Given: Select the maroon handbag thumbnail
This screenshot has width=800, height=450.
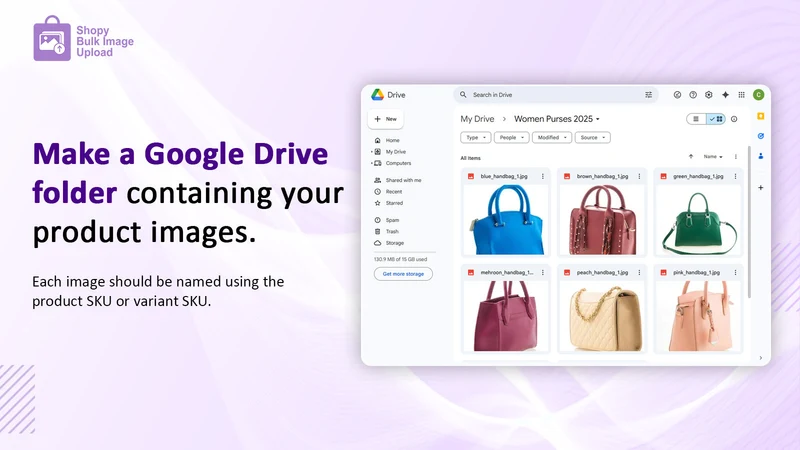Looking at the screenshot, I should (506, 316).
